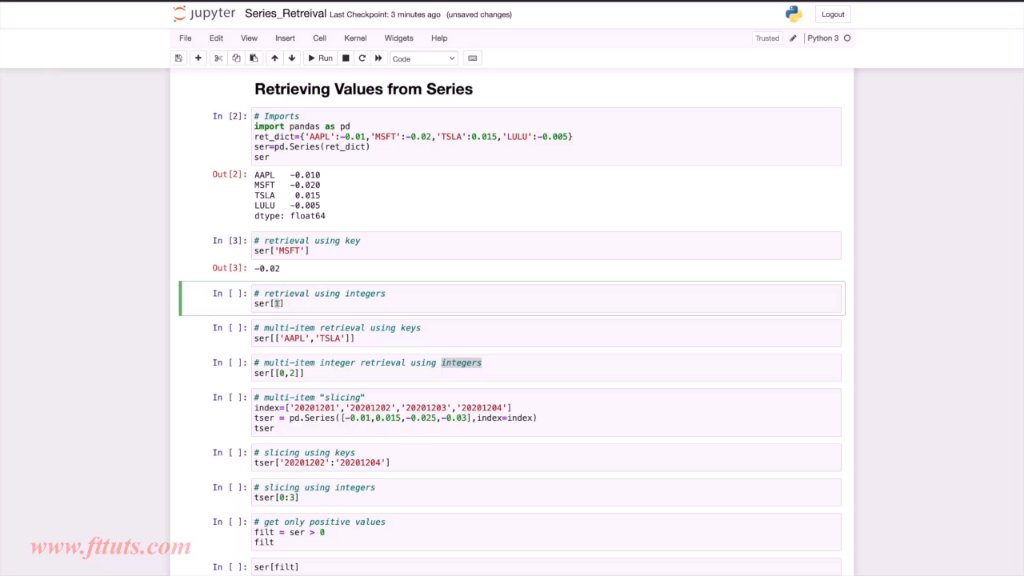
Task: Click the Jupyter logo
Action: [204, 13]
